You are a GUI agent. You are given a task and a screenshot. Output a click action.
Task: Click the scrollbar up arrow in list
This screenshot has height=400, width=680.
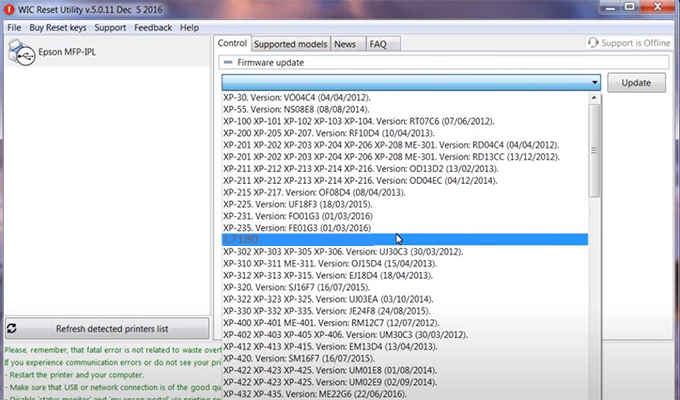(594, 98)
